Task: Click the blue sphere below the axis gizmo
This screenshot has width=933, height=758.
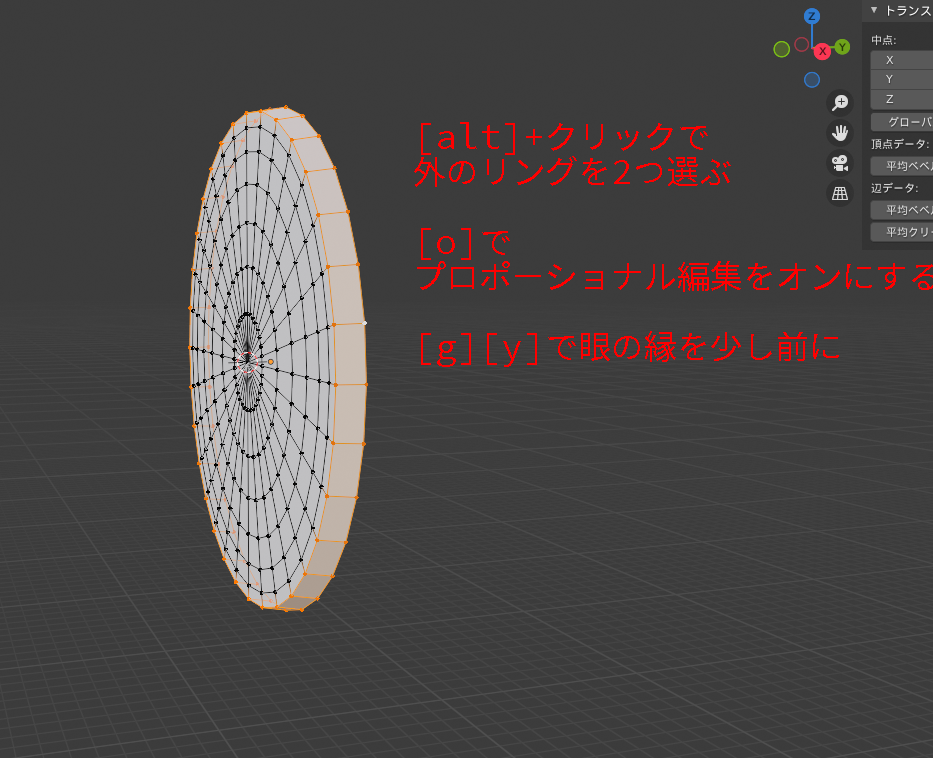Action: tap(811, 78)
